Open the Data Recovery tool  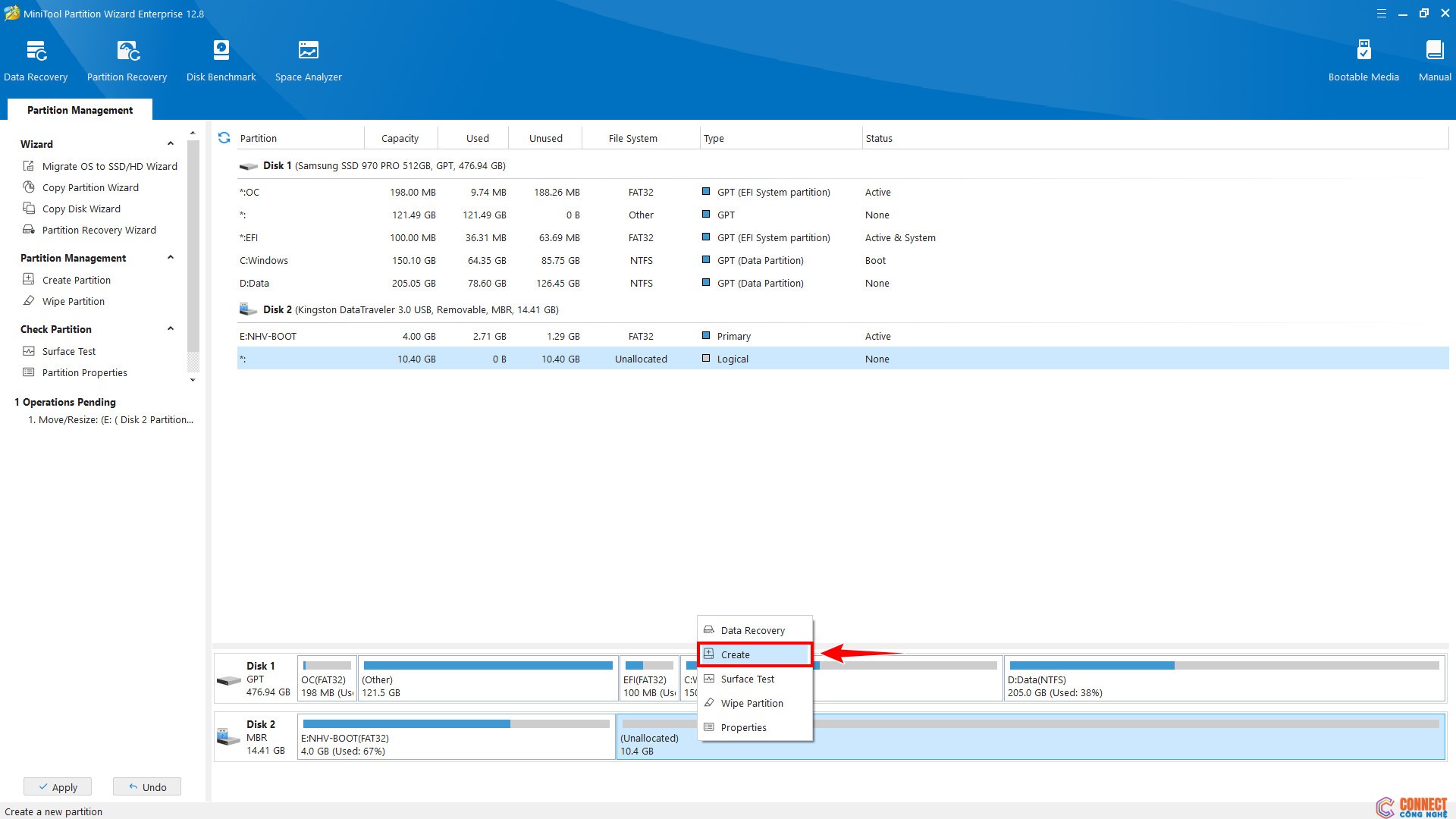coord(36,61)
